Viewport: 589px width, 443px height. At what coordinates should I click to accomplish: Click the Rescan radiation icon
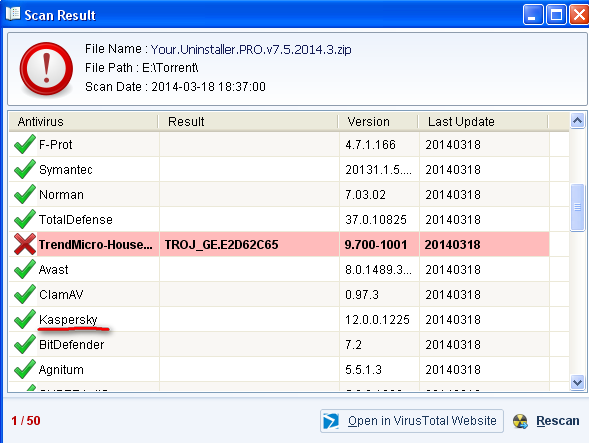coord(520,421)
